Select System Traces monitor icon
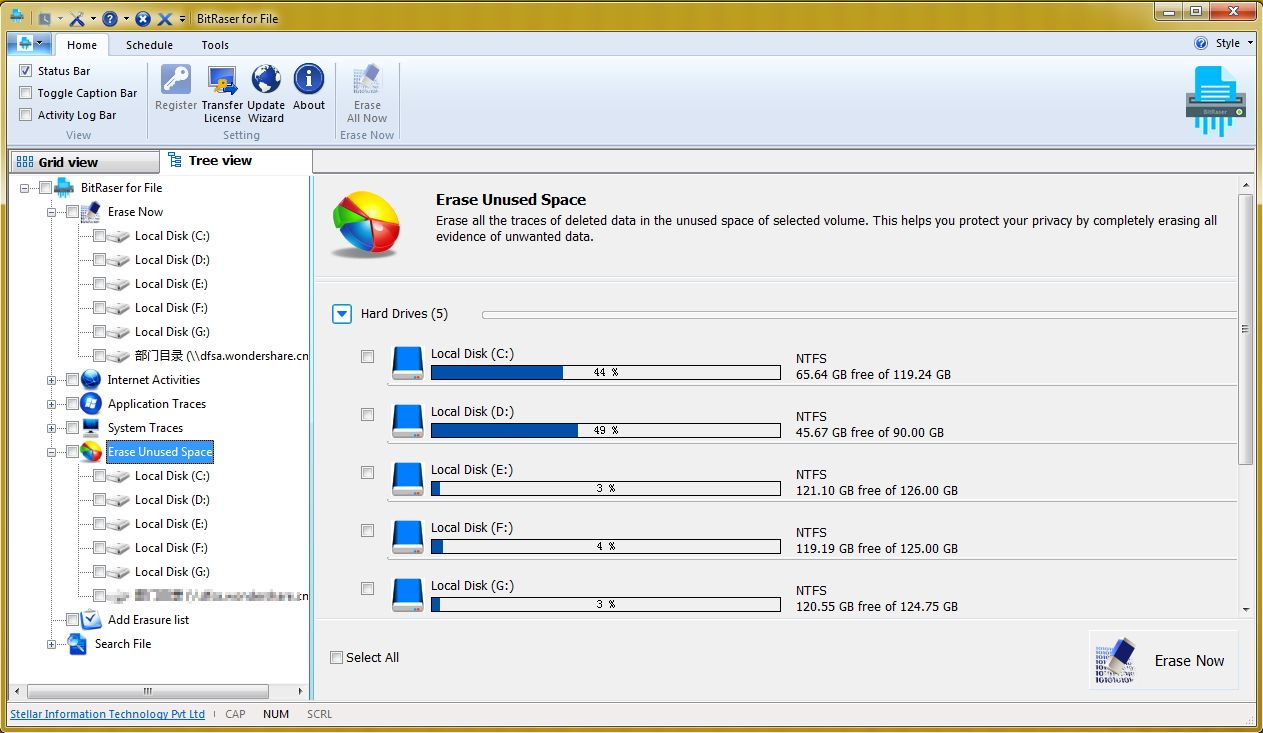The image size is (1263, 733). coord(91,428)
